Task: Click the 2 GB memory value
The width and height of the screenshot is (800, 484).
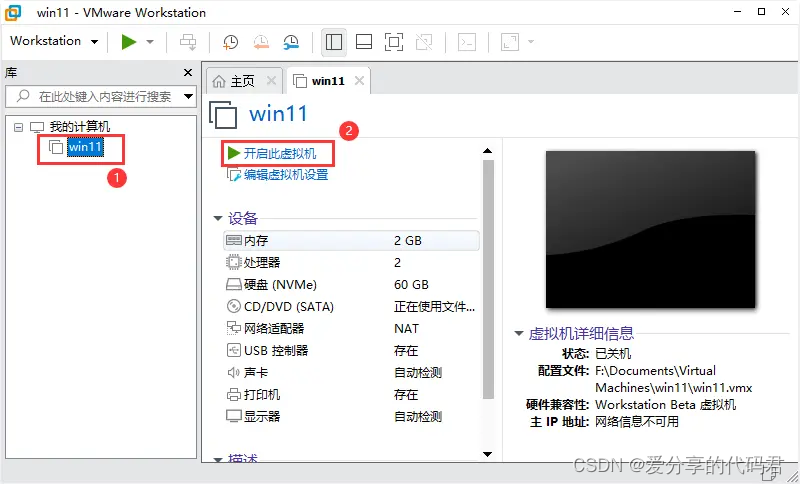Action: [x=408, y=241]
